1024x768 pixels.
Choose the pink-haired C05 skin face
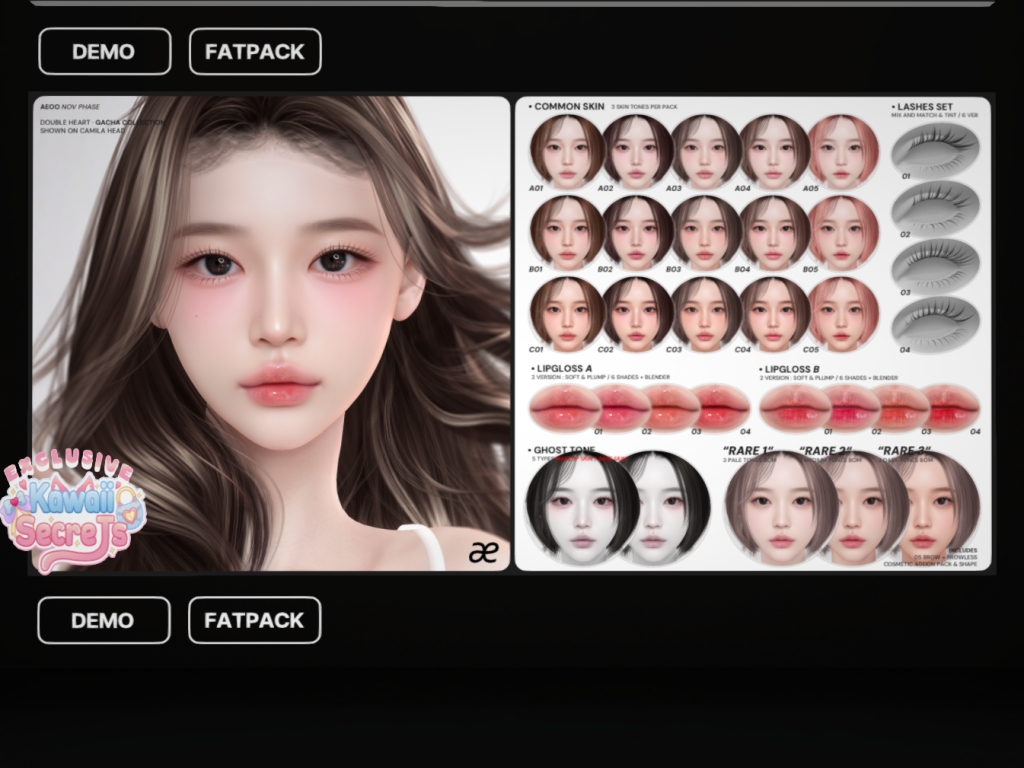tap(842, 312)
